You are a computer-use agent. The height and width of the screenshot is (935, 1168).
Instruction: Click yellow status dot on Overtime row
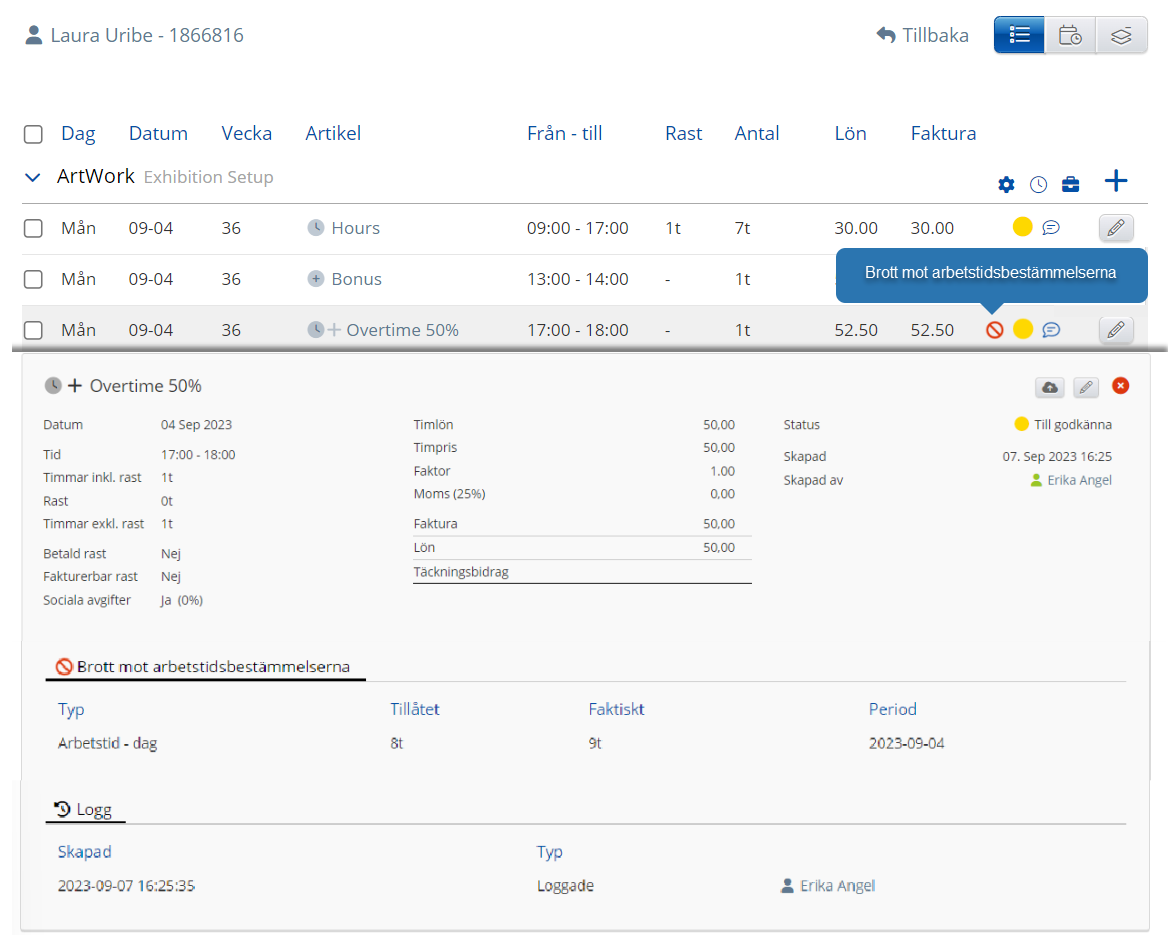point(1023,329)
